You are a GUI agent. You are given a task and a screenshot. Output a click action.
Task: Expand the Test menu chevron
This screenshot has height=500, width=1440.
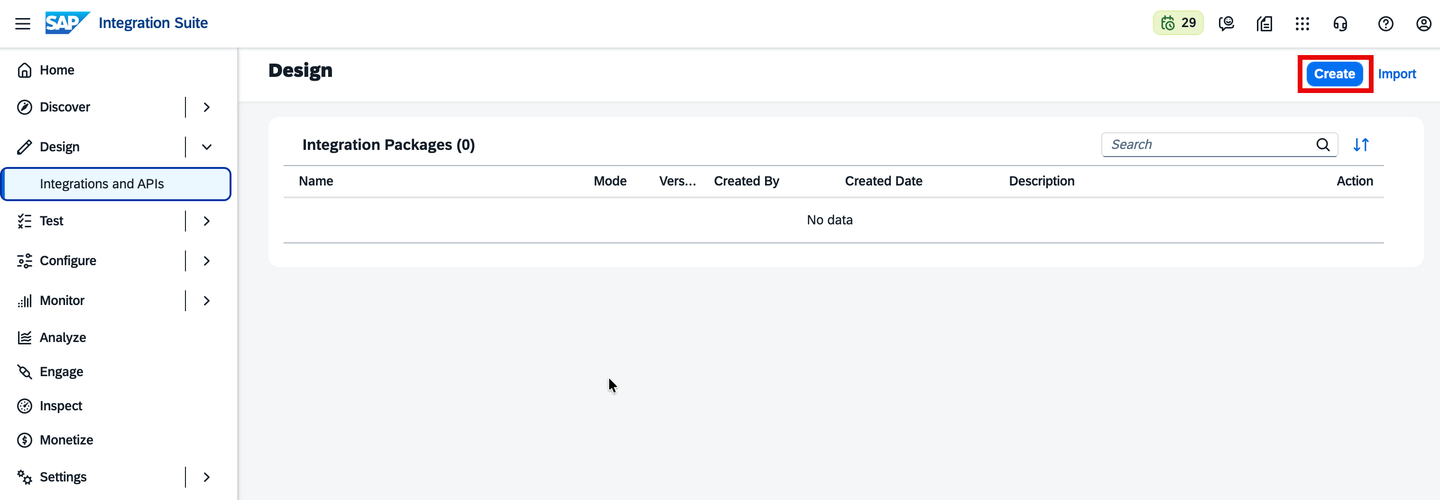(207, 221)
